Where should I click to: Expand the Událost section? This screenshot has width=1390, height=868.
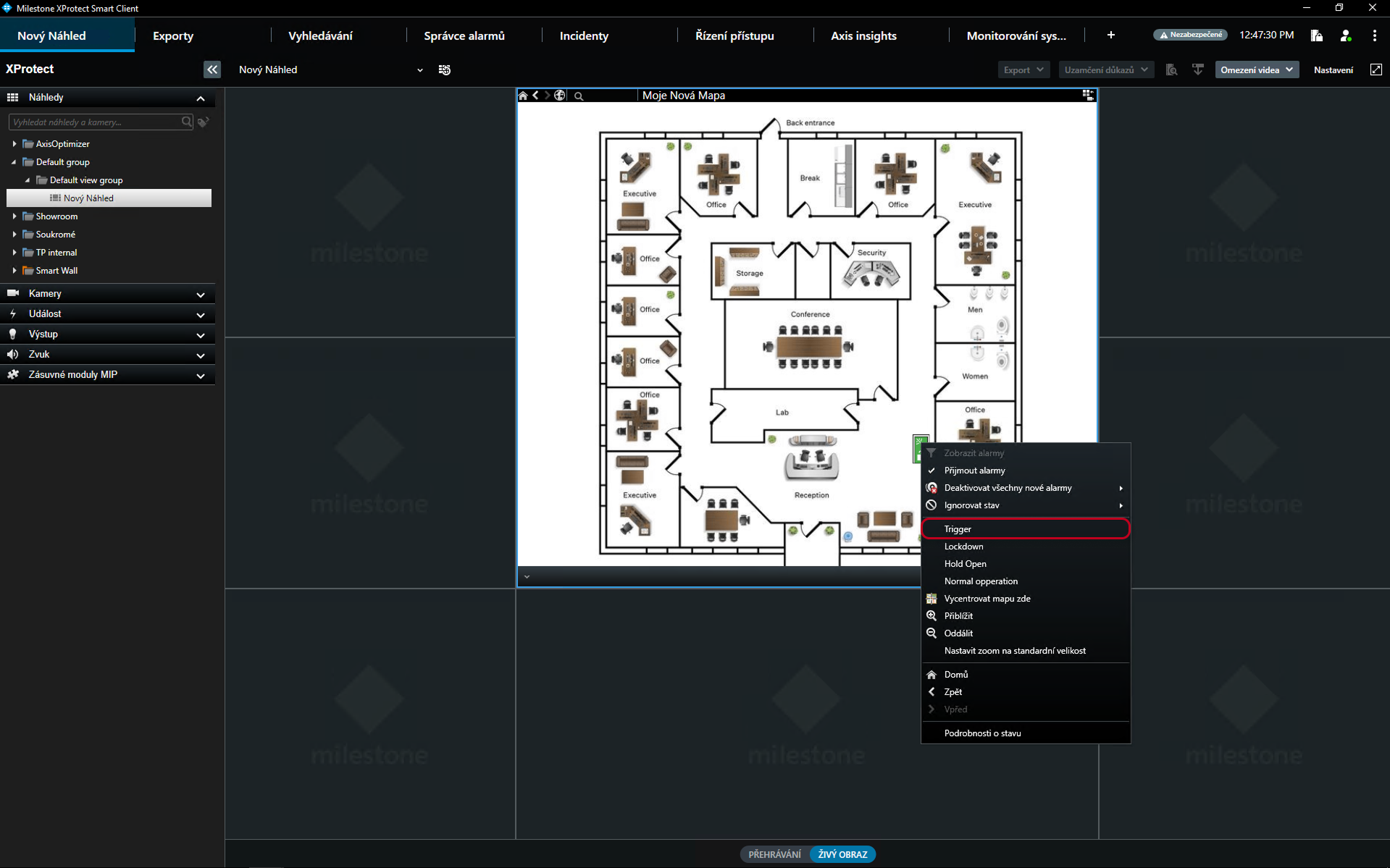pos(201,315)
